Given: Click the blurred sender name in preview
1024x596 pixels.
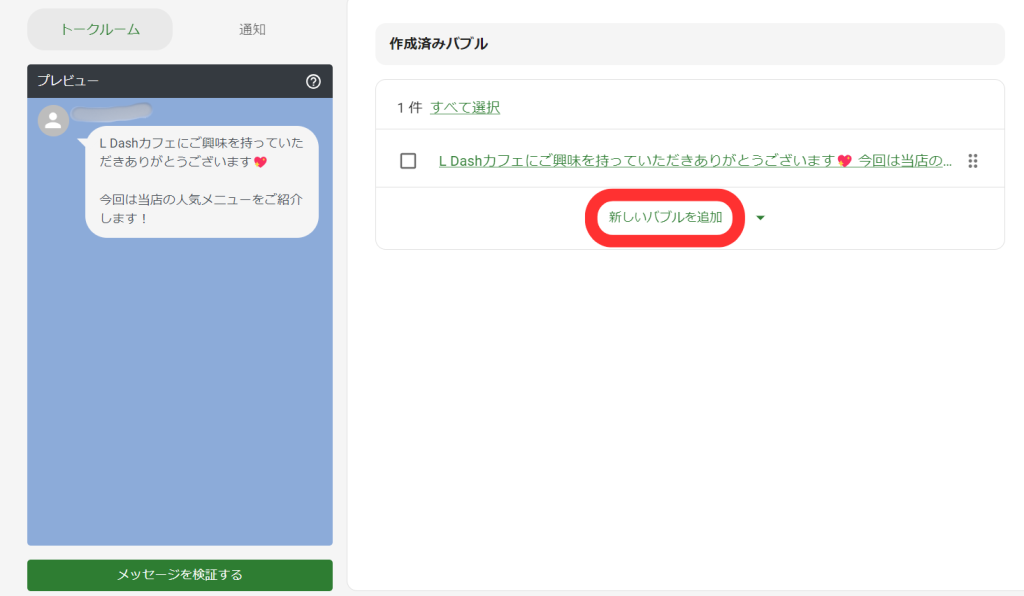Looking at the screenshot, I should (112, 111).
